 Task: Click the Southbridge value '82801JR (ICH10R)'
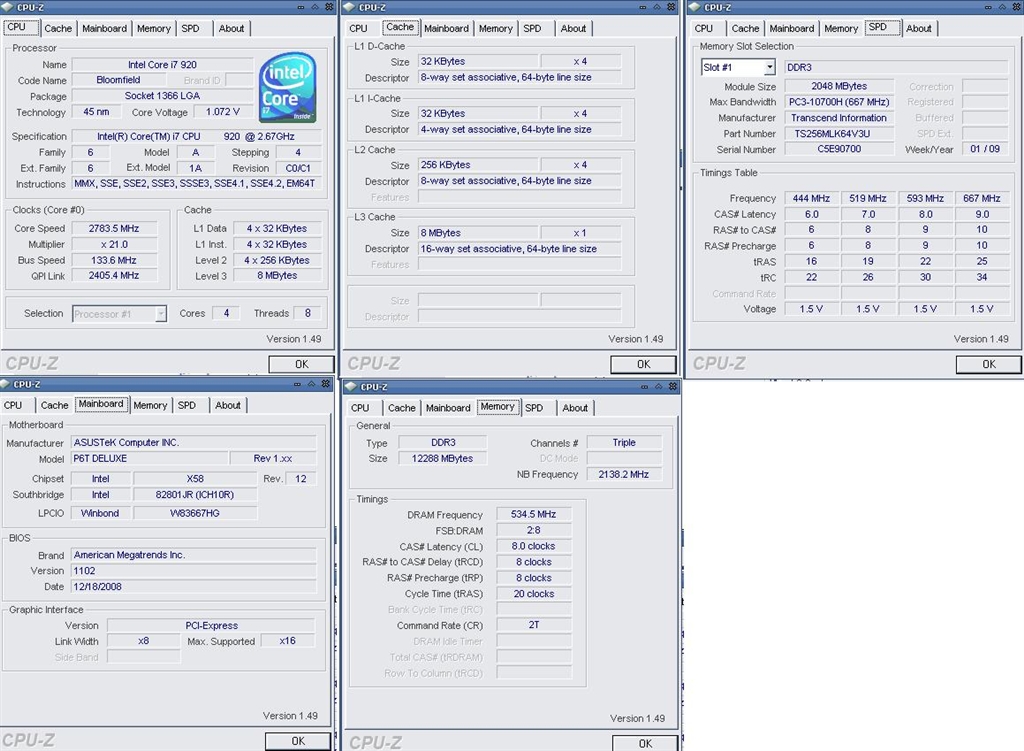(195, 495)
